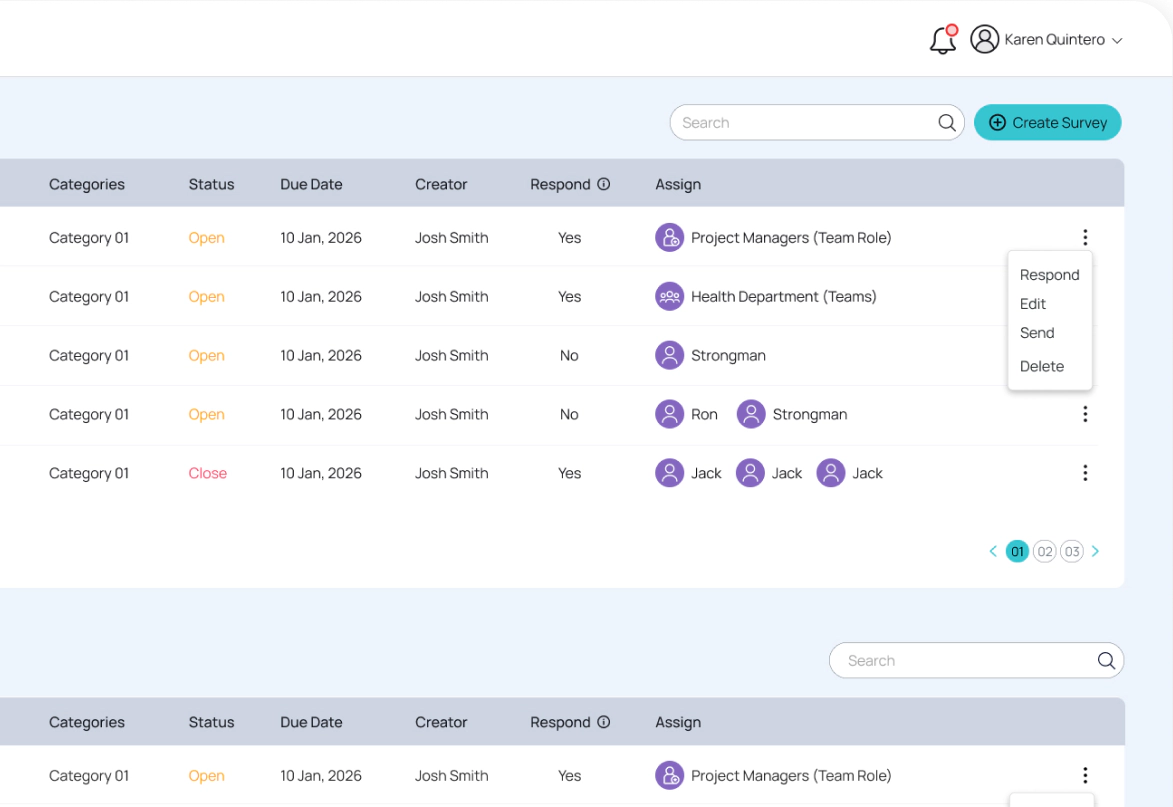Open the kebab menu on the Strongman row
Viewport: 1173px width, 807px height.
1085,355
